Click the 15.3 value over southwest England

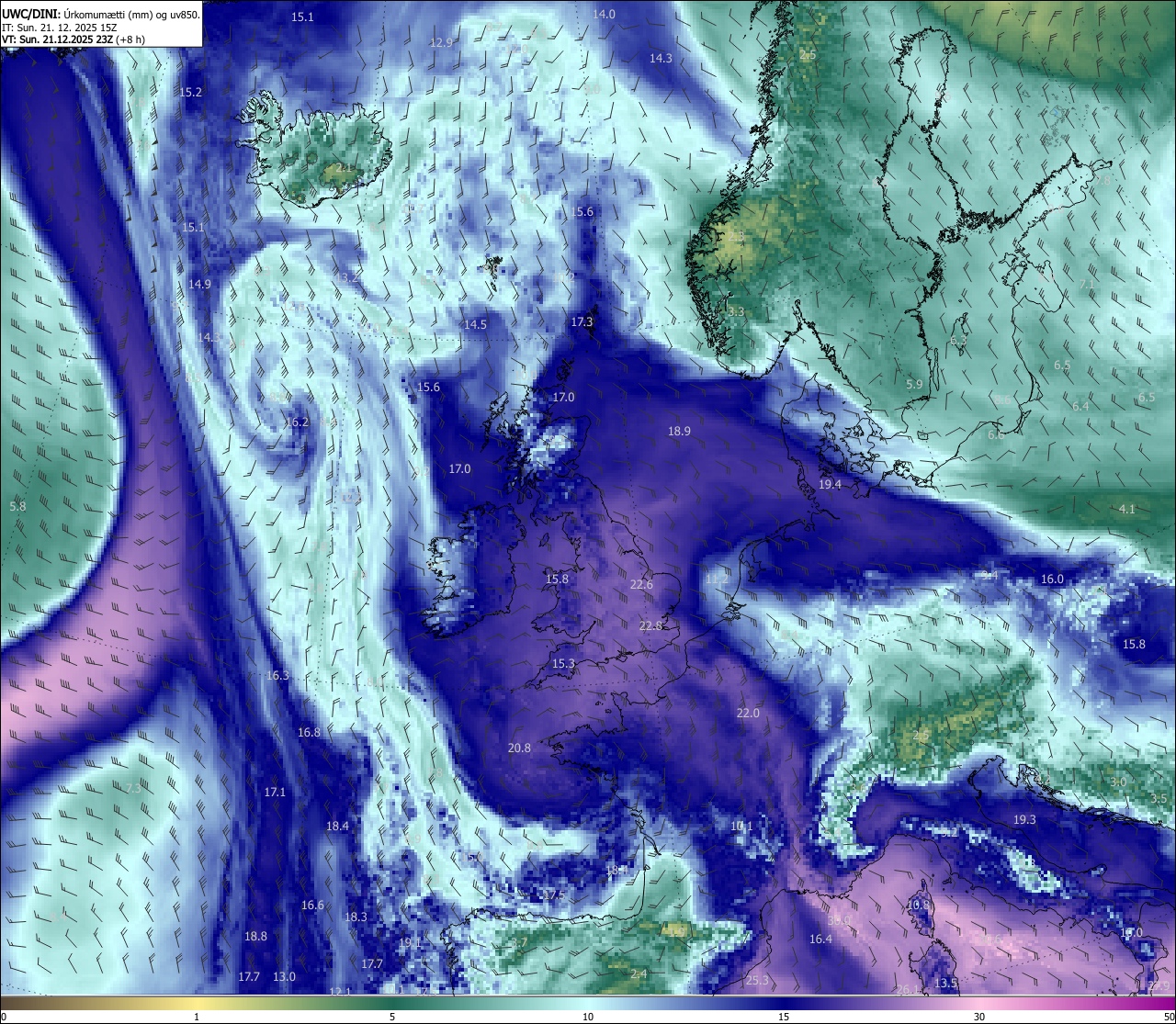pyautogui.click(x=563, y=663)
